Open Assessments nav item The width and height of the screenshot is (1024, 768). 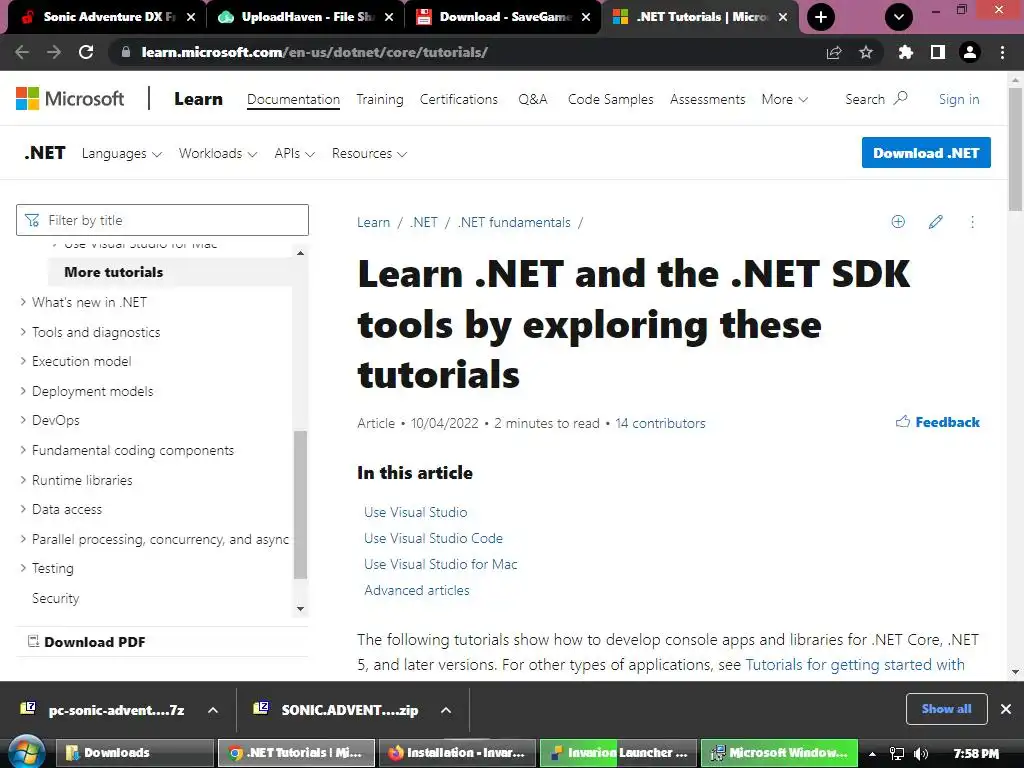point(707,99)
